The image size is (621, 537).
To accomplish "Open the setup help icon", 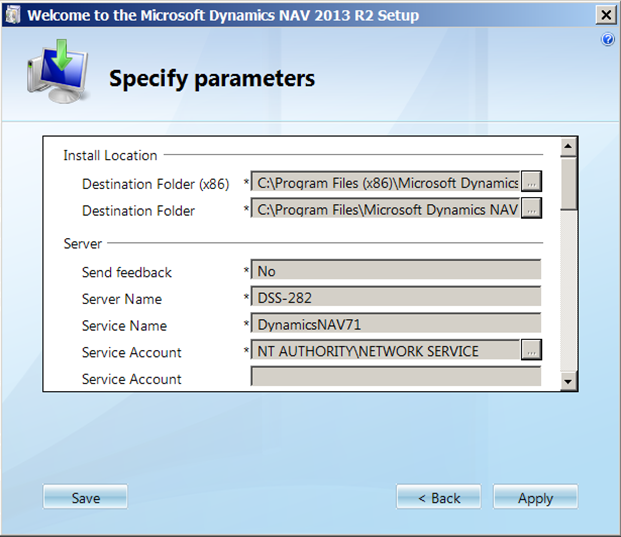I will click(x=608, y=40).
